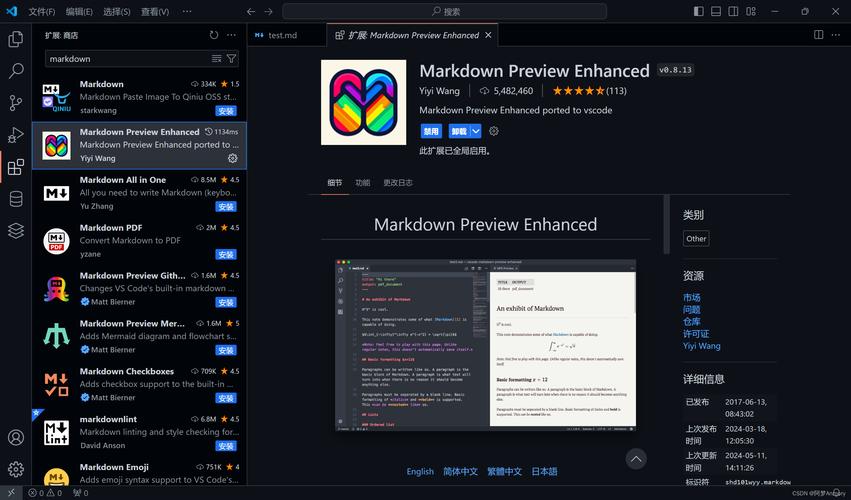Switch readme to 日本語
This screenshot has height=500, width=851.
(x=544, y=471)
